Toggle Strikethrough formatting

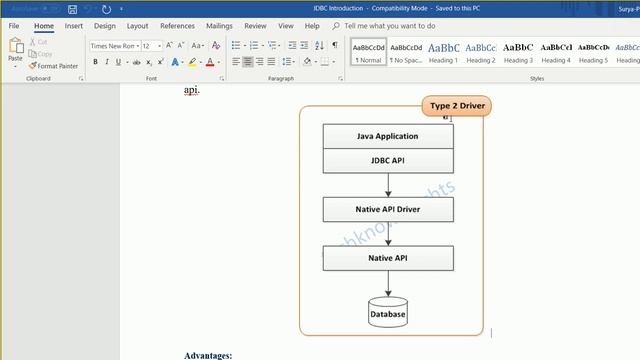137,62
